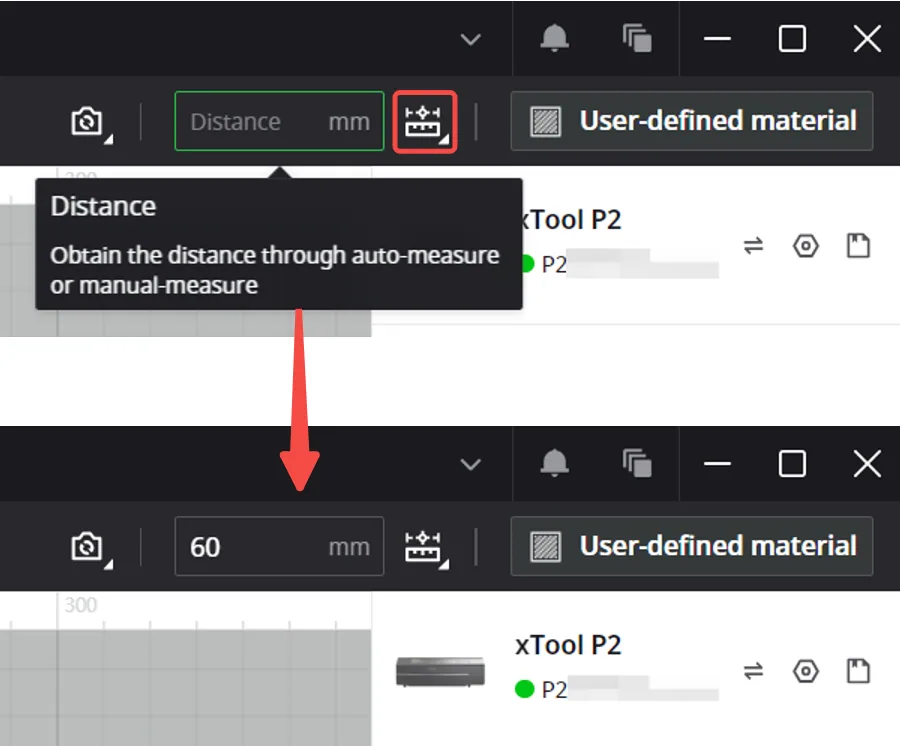Expand the chevron dropdown in the lower title bar
900x746 pixels.
coord(471,464)
